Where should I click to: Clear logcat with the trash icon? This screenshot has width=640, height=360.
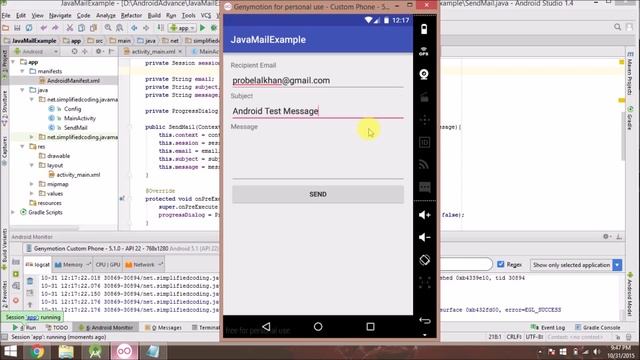tap(30, 281)
